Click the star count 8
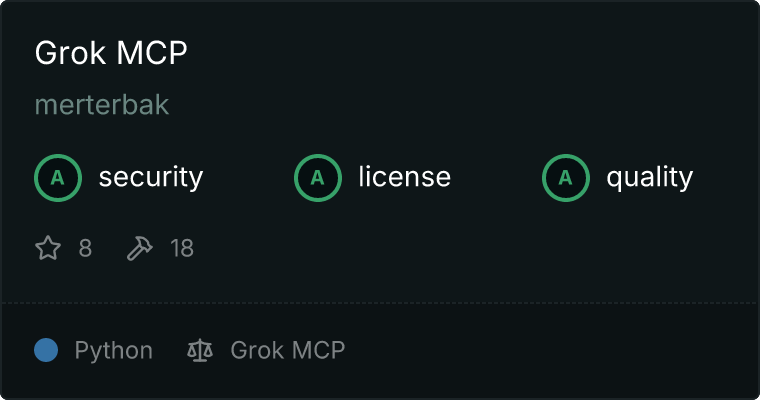 pos(85,248)
